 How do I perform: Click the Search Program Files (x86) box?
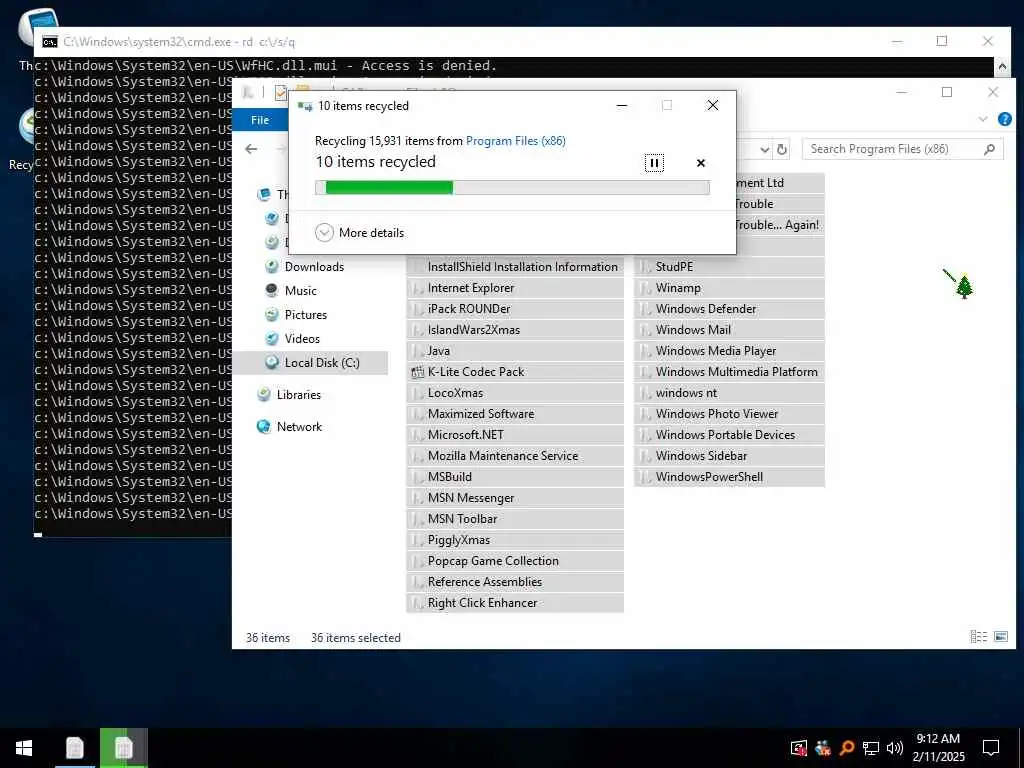[902, 149]
